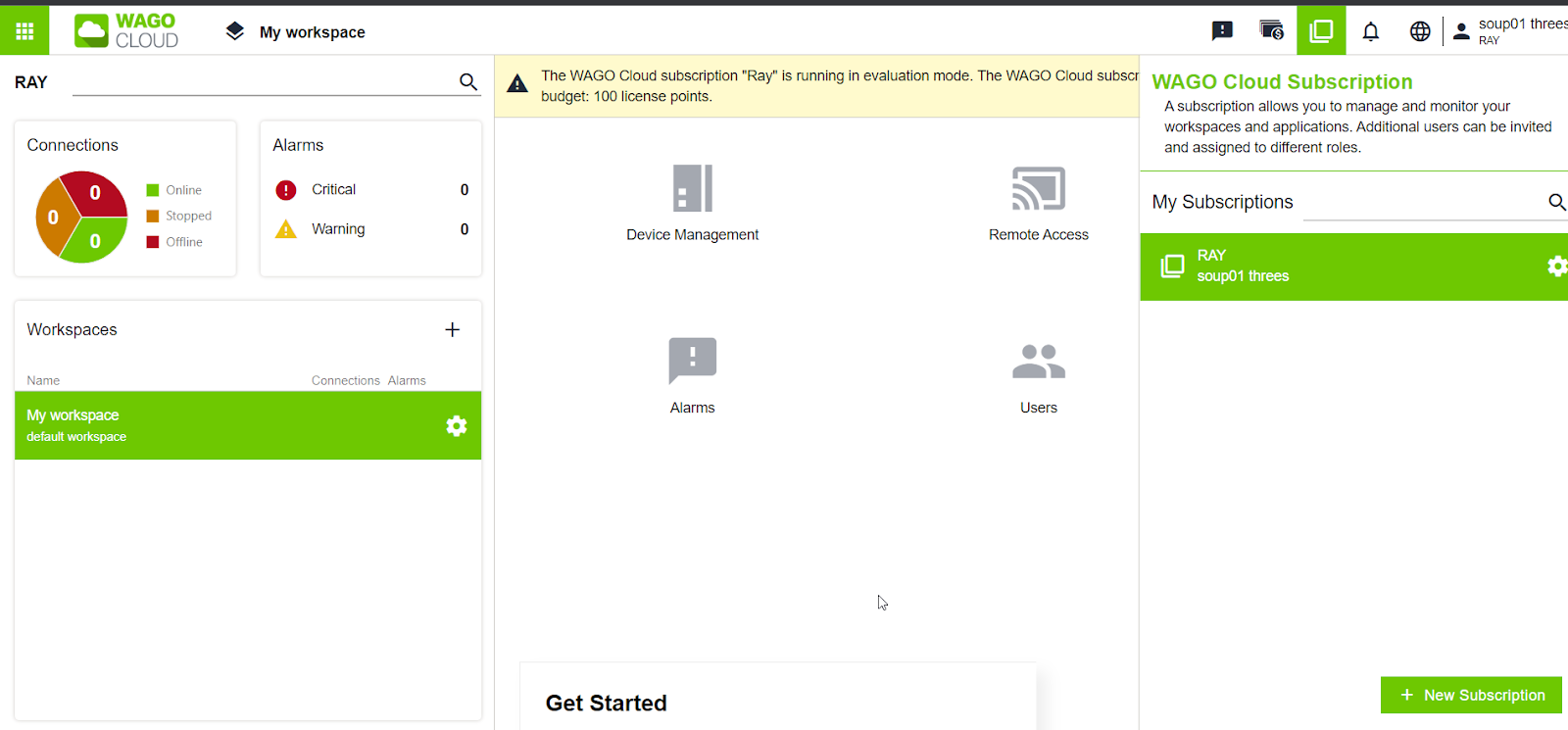The width and height of the screenshot is (1568, 730).
Task: Click the My Subscriptions search icon
Action: 1556,202
